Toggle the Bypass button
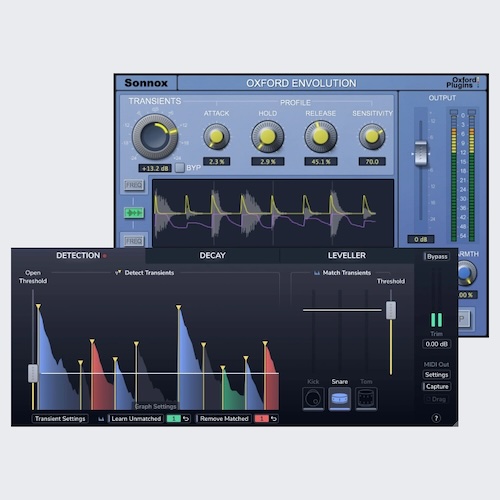 click(436, 256)
